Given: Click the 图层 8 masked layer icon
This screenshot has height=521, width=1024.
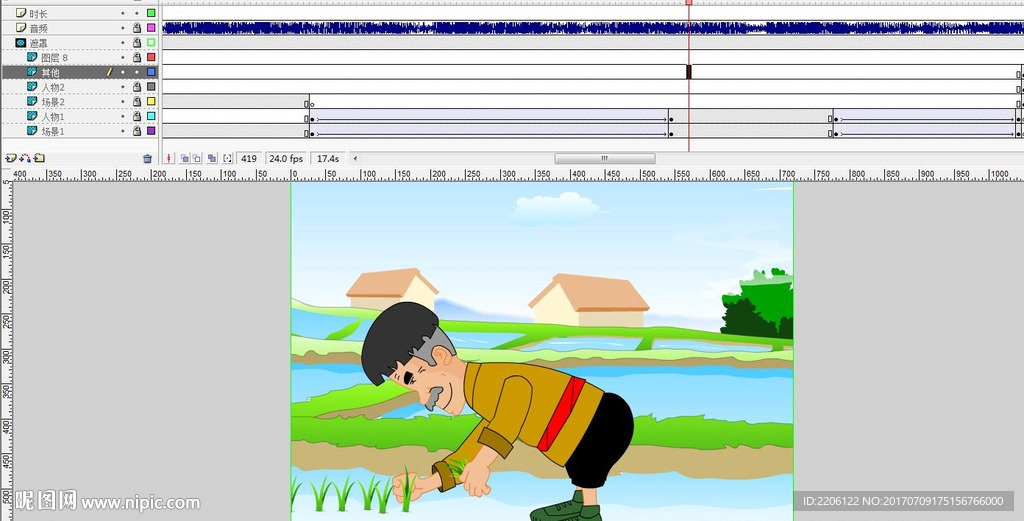Looking at the screenshot, I should pyautogui.click(x=32, y=57).
